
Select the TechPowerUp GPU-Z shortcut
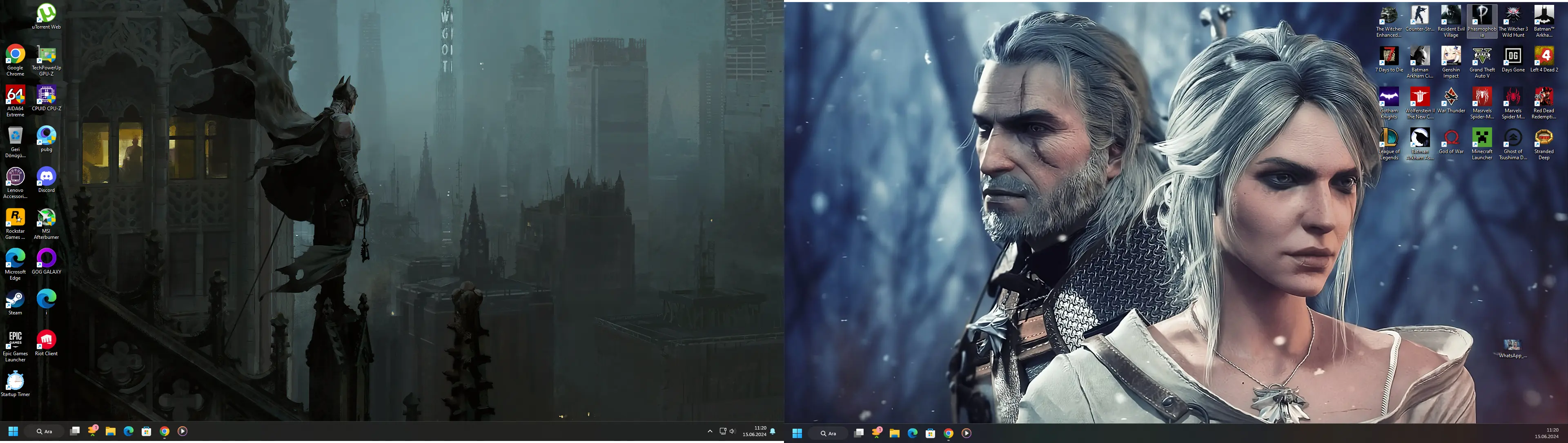(x=46, y=60)
